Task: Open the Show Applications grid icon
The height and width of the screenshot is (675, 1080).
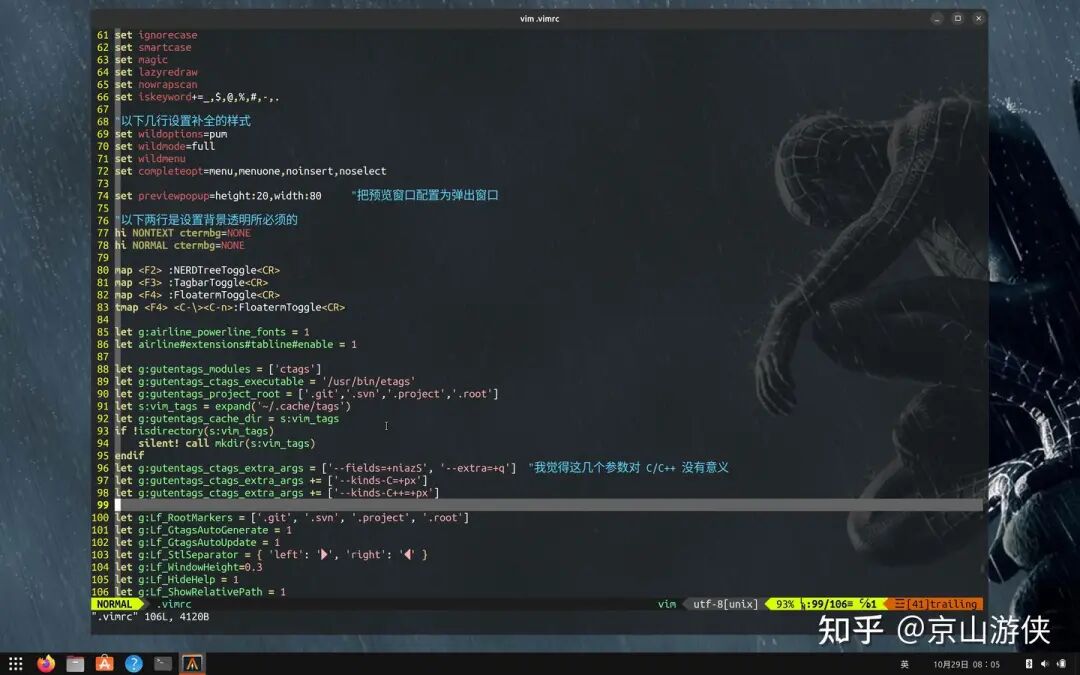Action: [x=16, y=664]
